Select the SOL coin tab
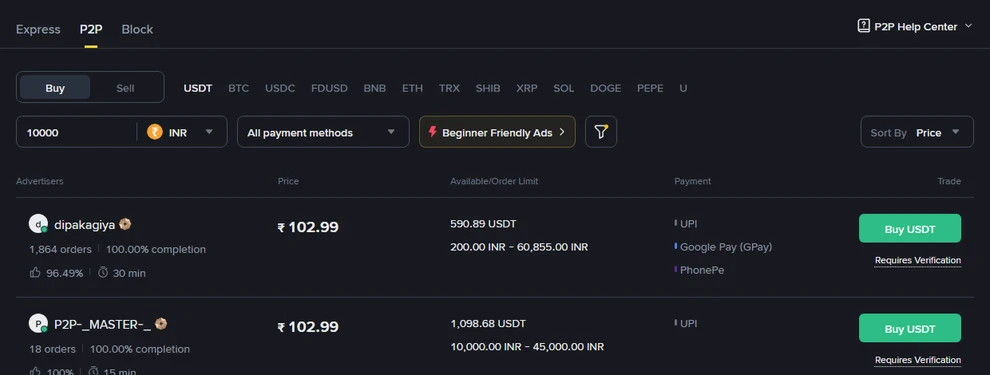Image resolution: width=990 pixels, height=375 pixels. click(564, 88)
